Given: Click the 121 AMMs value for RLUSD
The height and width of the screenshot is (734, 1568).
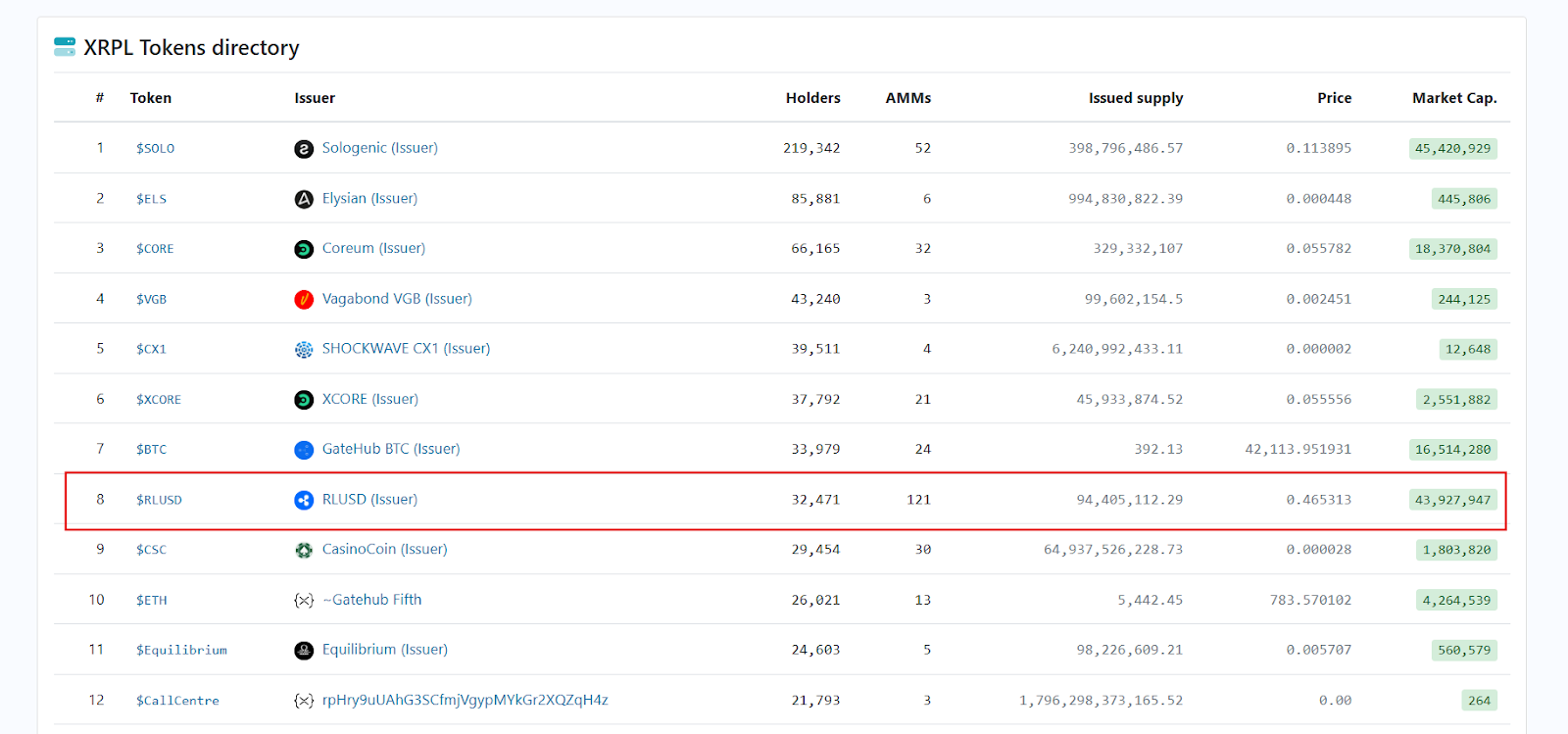Looking at the screenshot, I should coord(919,500).
